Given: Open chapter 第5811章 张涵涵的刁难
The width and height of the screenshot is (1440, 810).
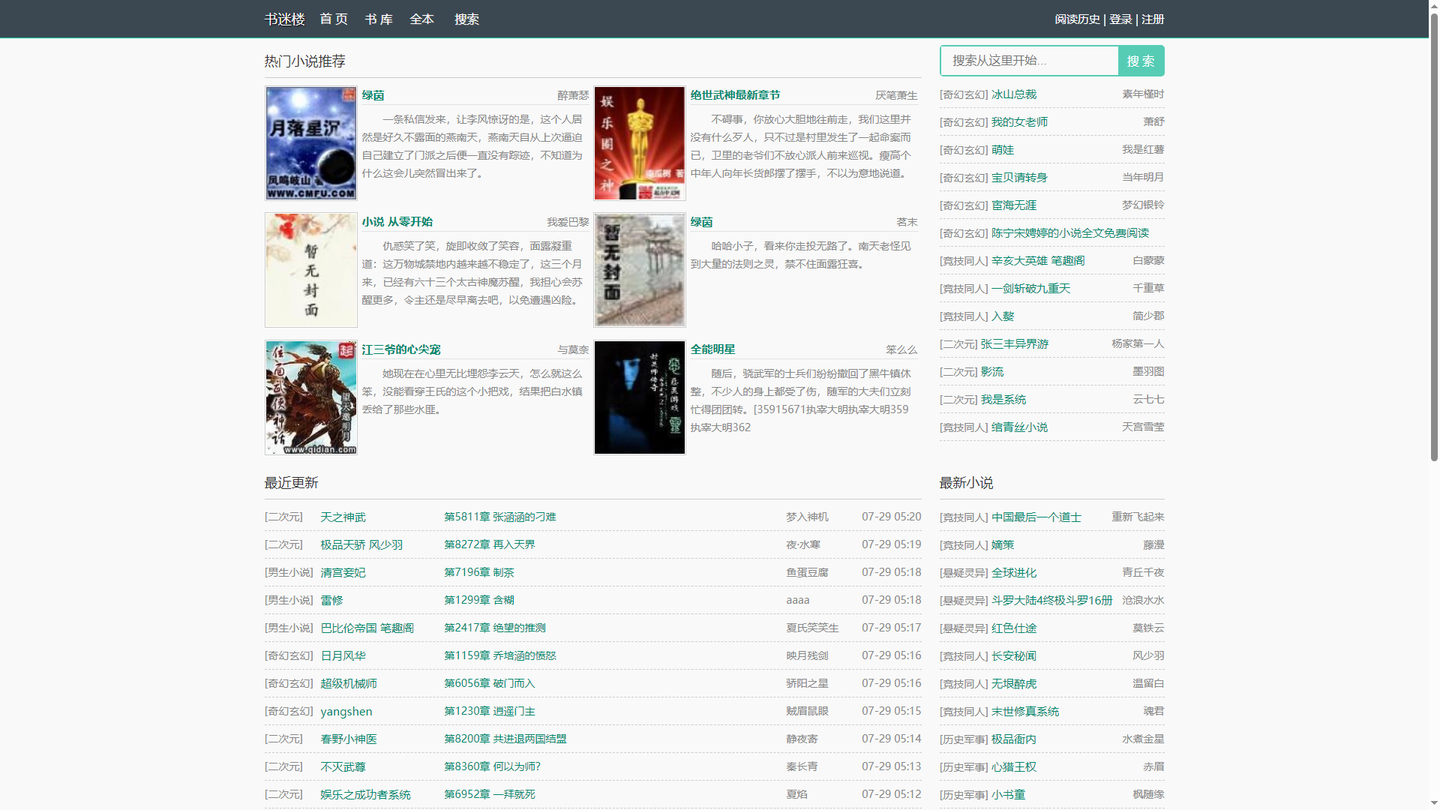Looking at the screenshot, I should click(x=500, y=517).
